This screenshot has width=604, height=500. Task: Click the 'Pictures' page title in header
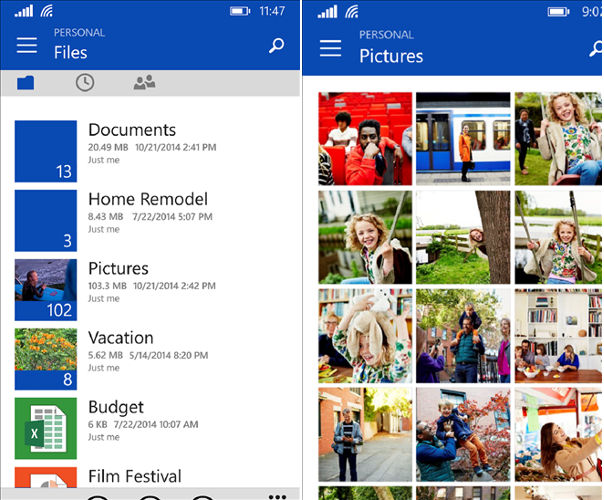pos(391,56)
